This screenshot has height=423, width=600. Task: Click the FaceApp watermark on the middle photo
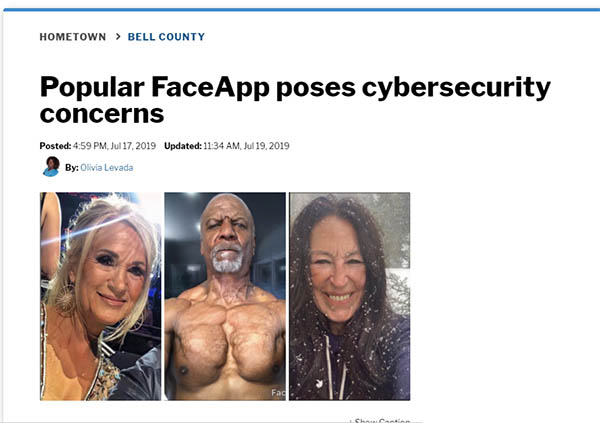[x=278, y=392]
